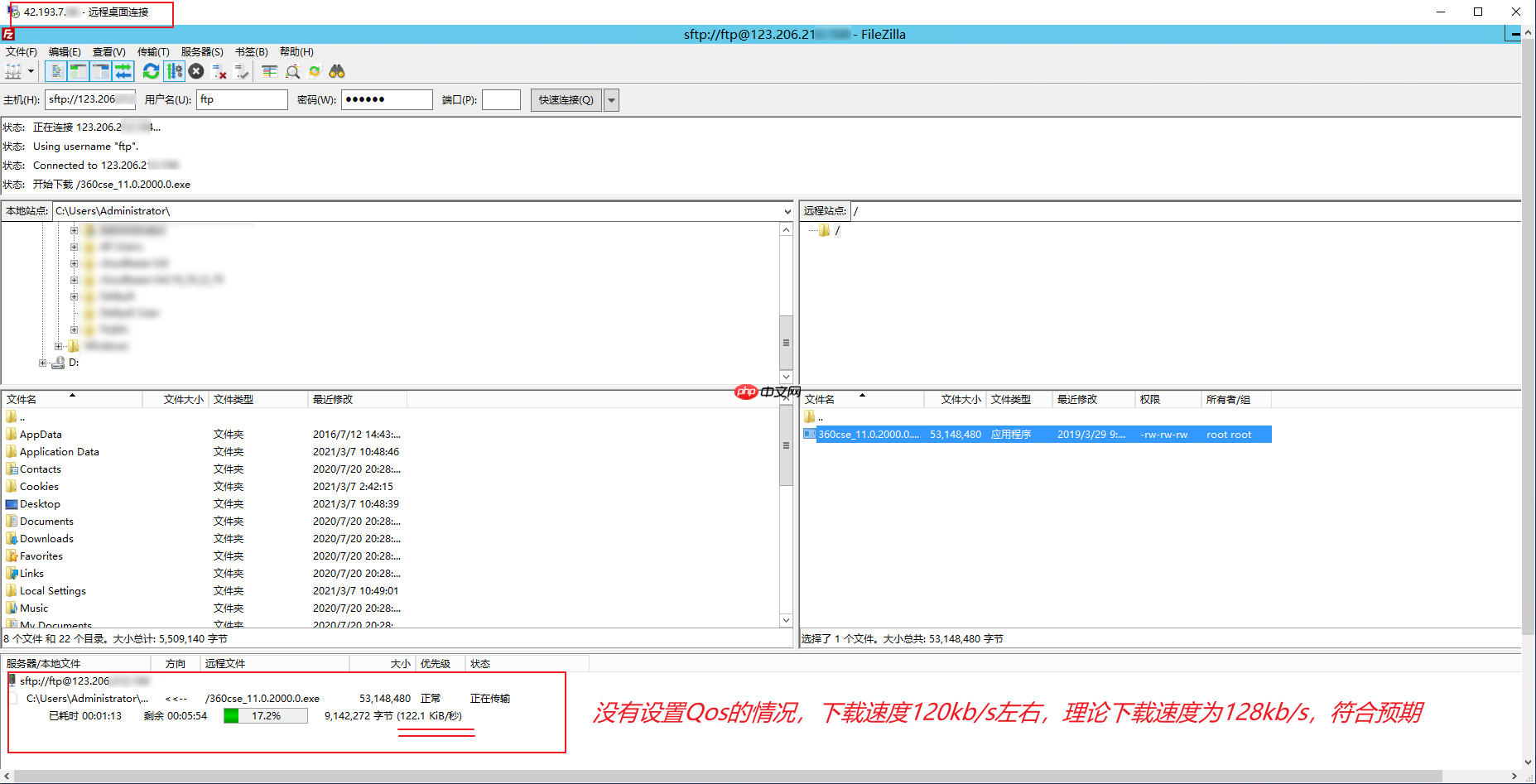Reconnect to the last used server
The image size is (1536, 784).
coord(241,71)
